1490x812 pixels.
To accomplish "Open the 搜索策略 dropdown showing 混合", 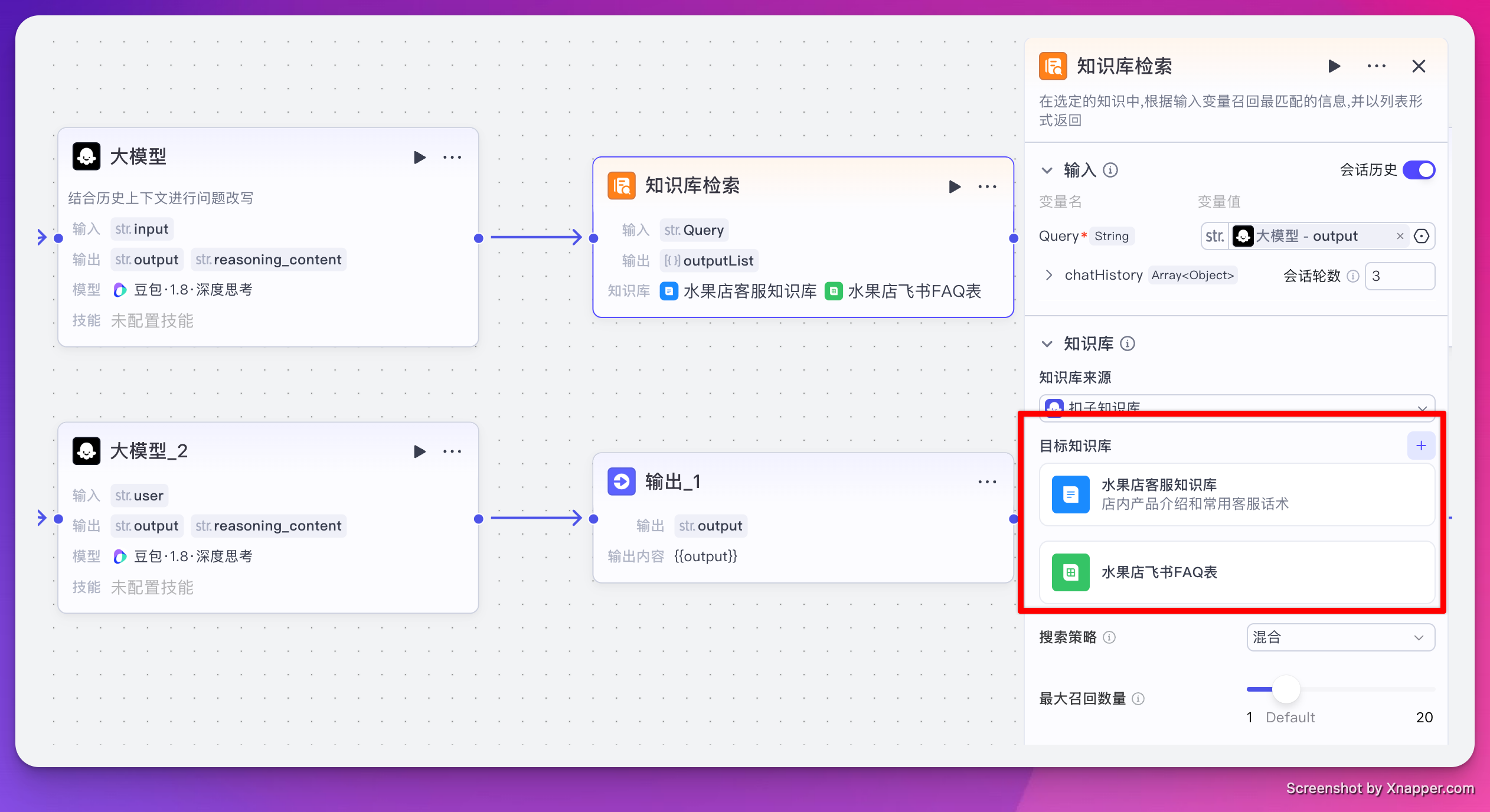I will point(1340,637).
